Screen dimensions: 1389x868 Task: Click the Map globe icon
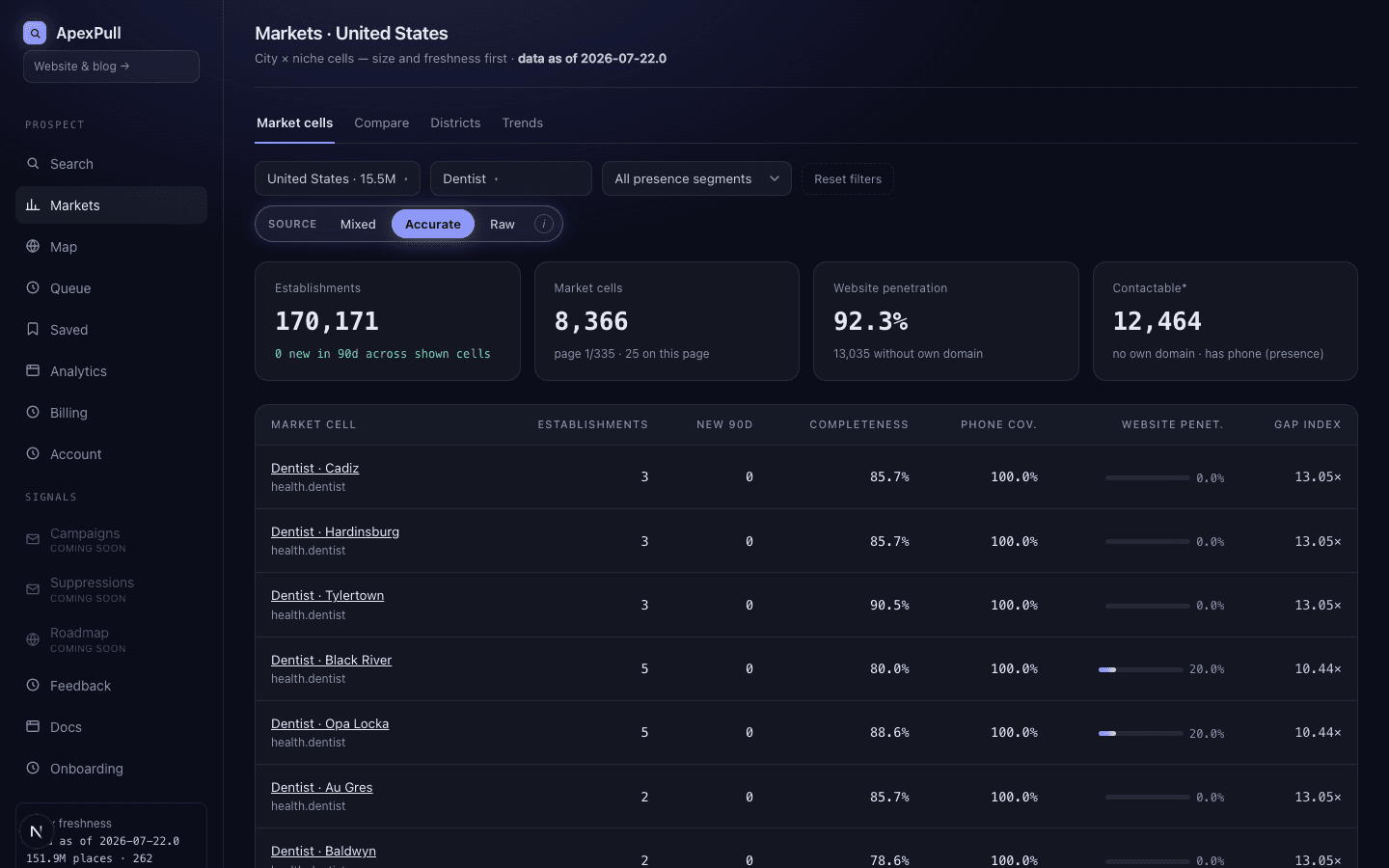tap(33, 247)
